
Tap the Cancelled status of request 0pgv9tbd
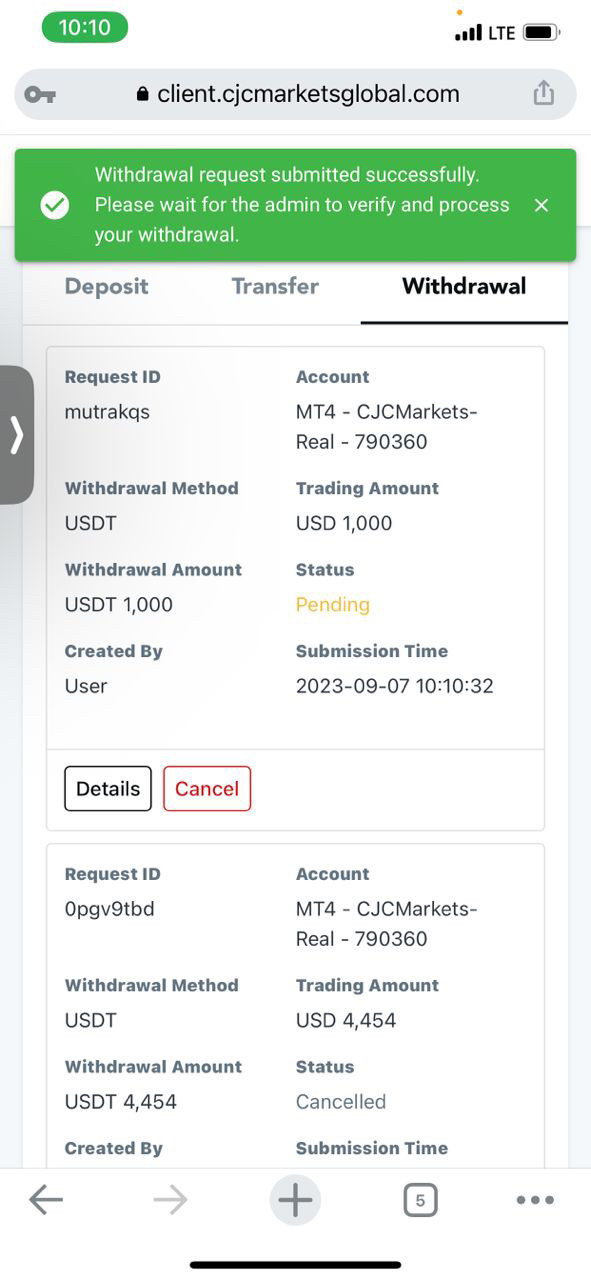coord(341,1101)
